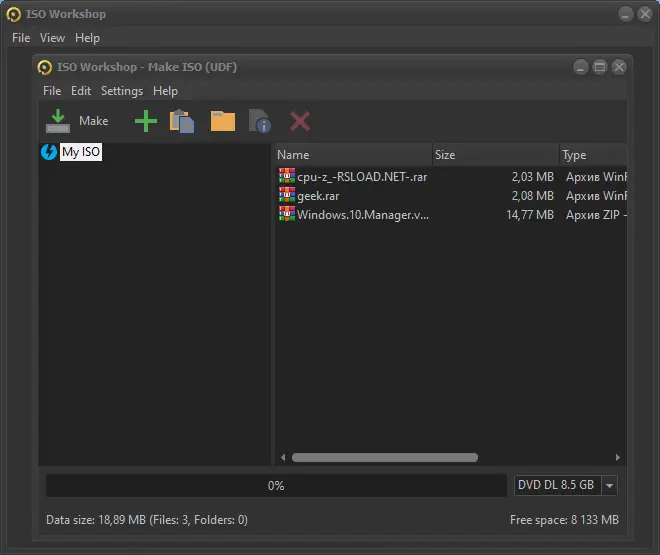Click the WinRAR icon of geek.rar
The height and width of the screenshot is (555, 660).
tap(287, 195)
